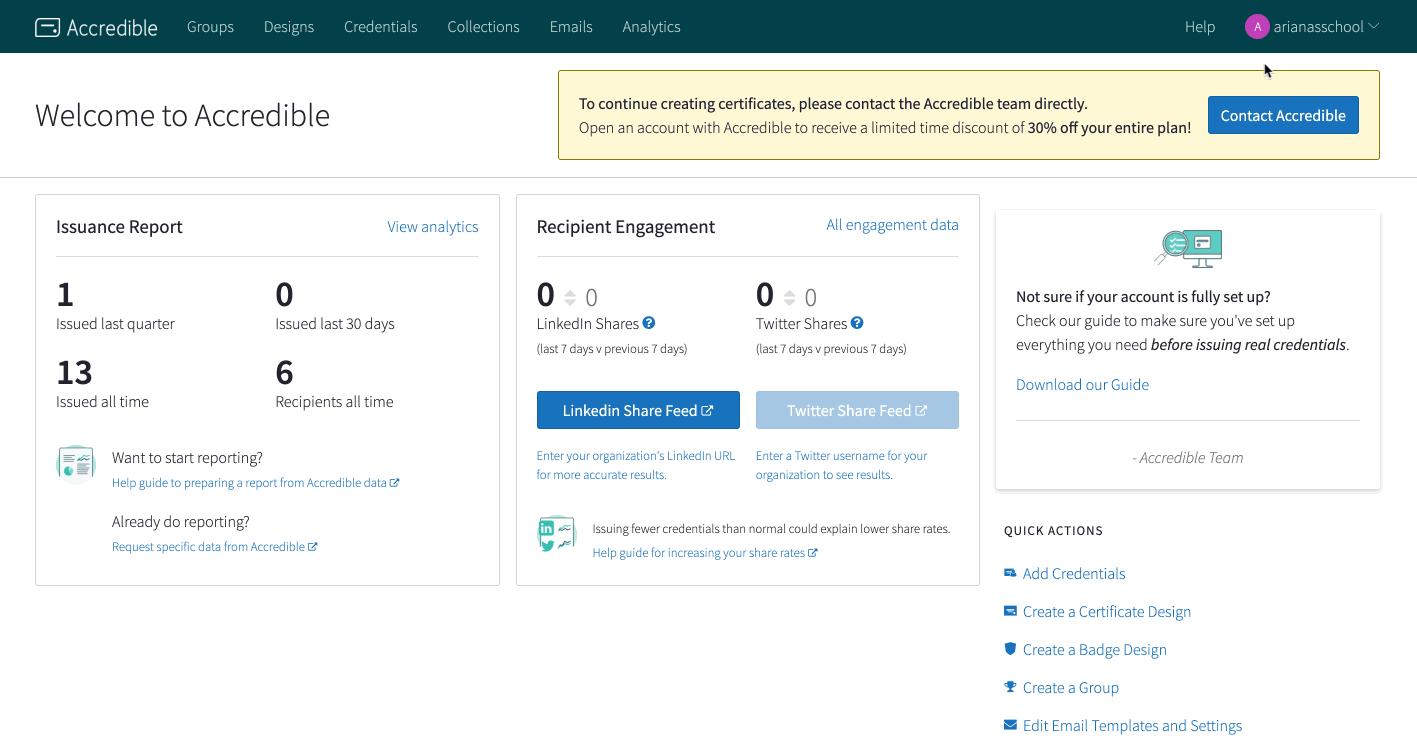Click Create a Group link

(1071, 688)
